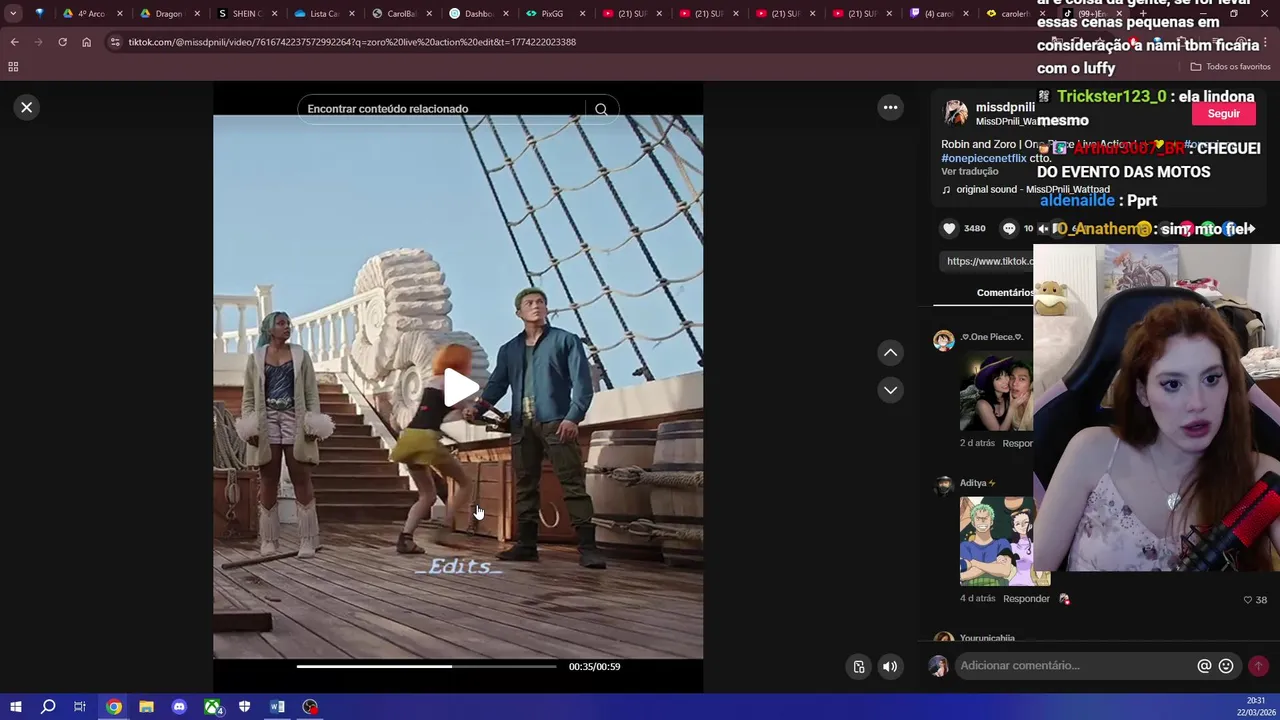Open browser home page icon

(x=86, y=42)
